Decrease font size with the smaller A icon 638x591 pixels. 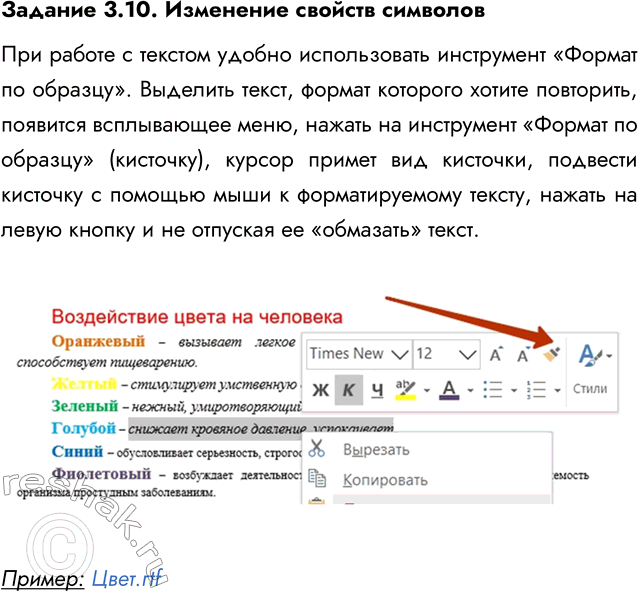pyautogui.click(x=523, y=355)
